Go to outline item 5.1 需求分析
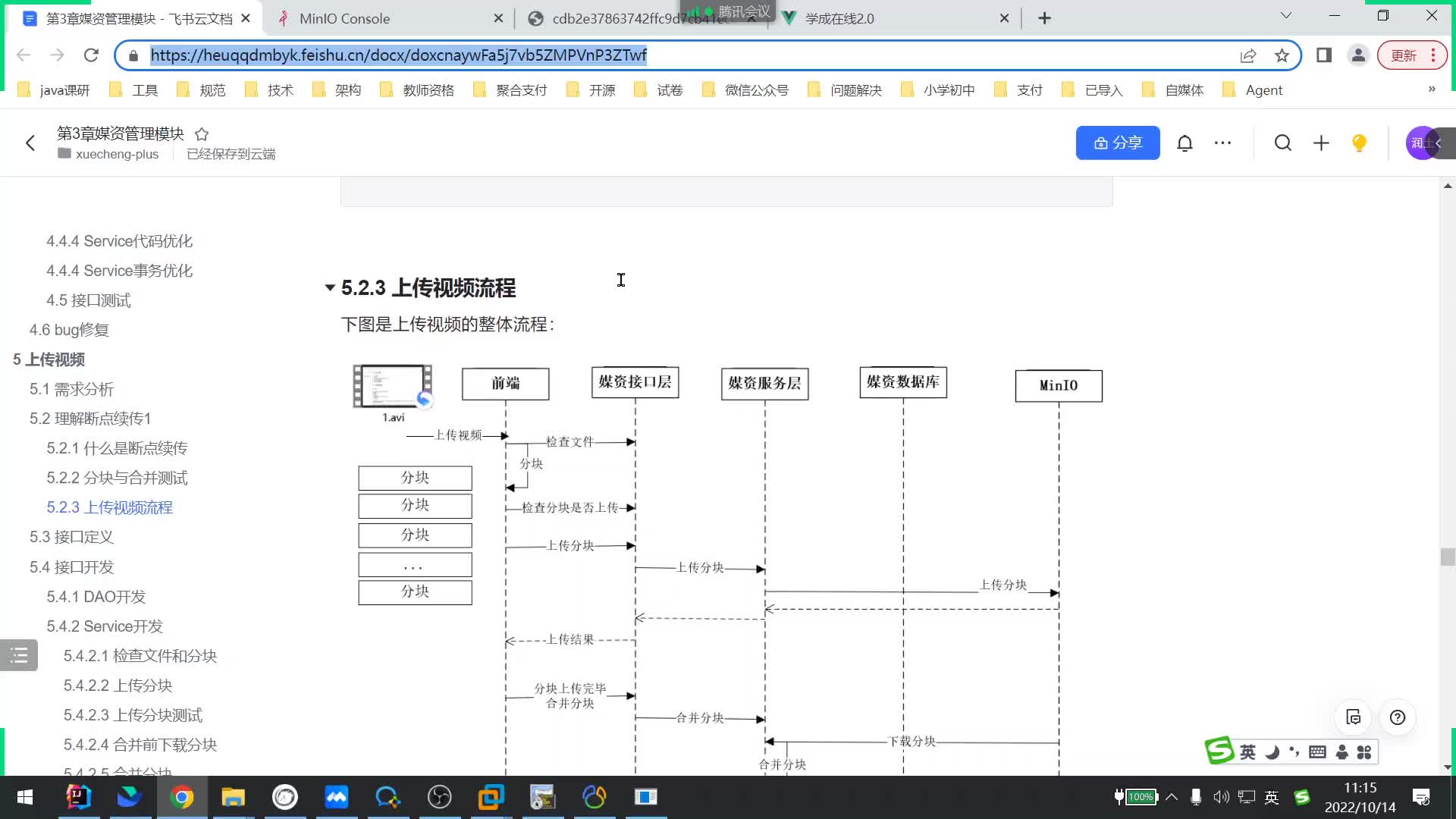This screenshot has width=1456, height=819. 71,389
